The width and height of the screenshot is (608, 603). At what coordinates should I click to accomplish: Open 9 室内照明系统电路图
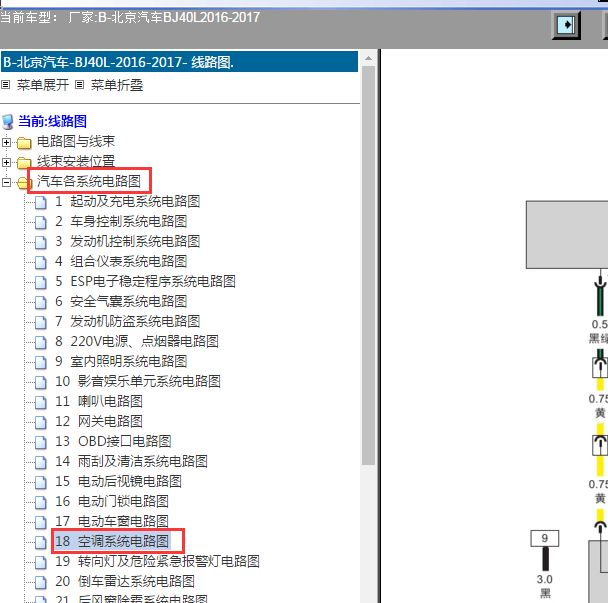121,361
